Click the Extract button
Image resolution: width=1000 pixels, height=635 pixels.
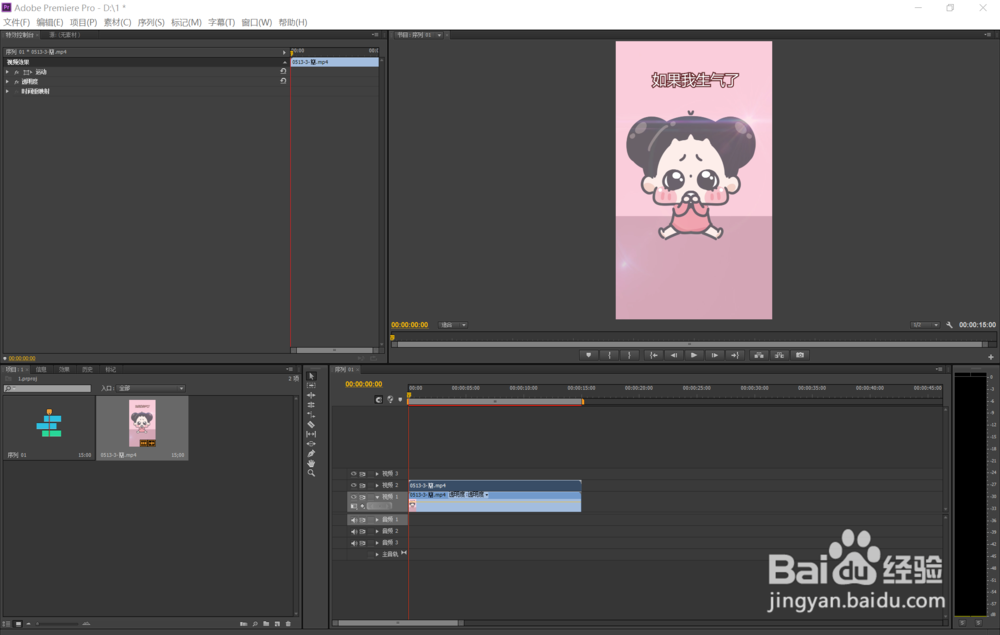click(x=779, y=355)
